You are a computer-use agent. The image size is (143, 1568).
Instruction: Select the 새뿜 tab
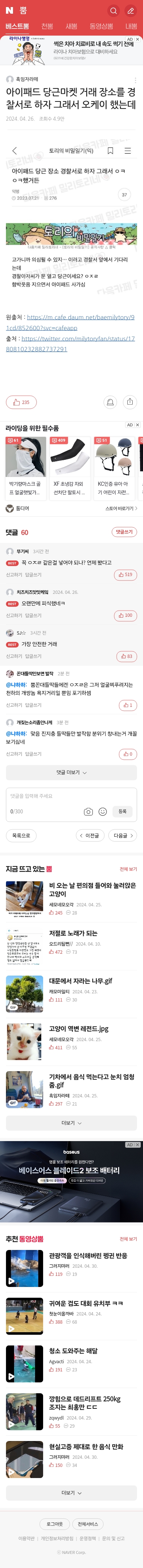pyautogui.click(x=71, y=26)
